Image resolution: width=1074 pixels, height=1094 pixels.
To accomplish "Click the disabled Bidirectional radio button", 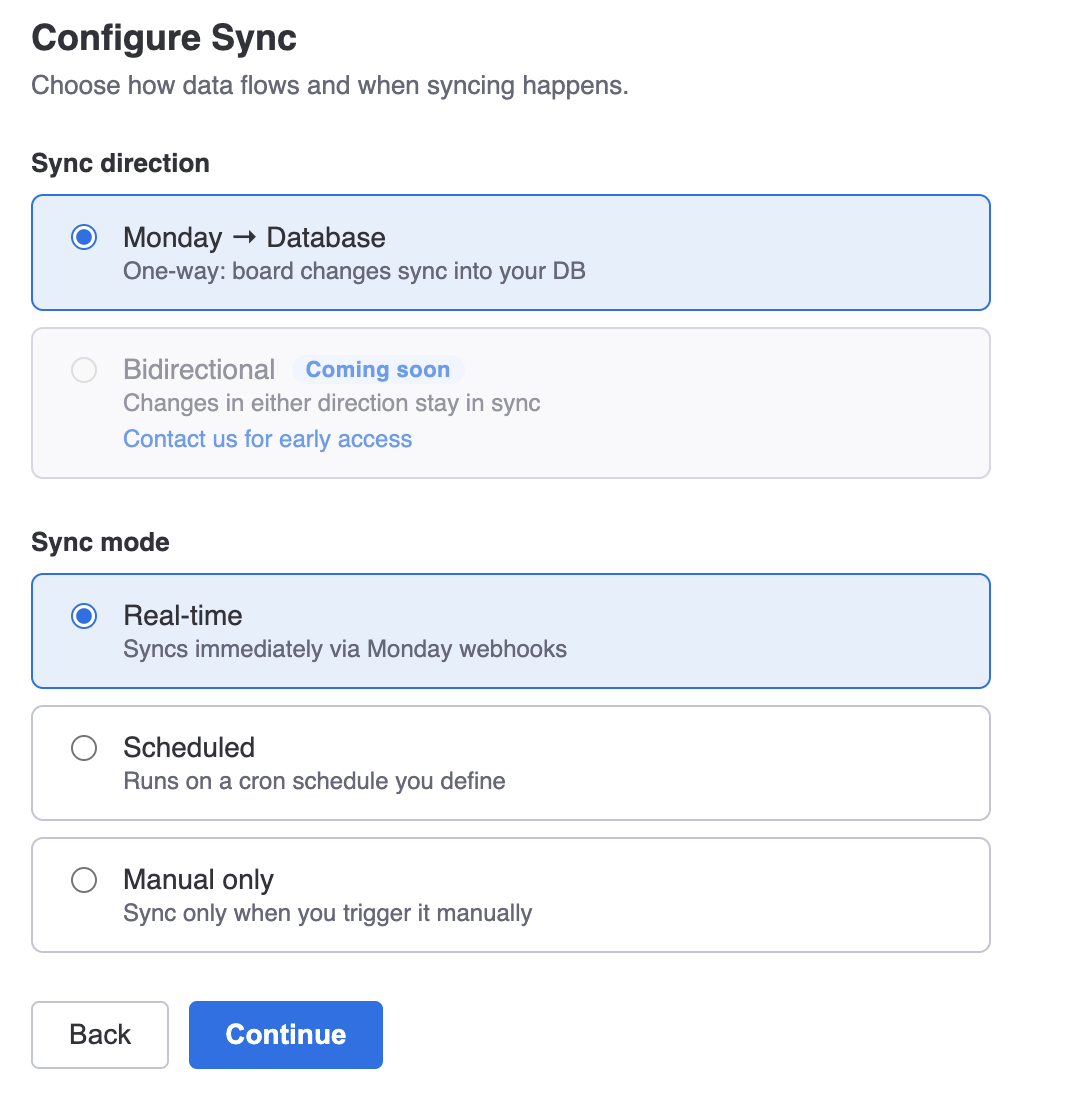I will click(x=84, y=369).
